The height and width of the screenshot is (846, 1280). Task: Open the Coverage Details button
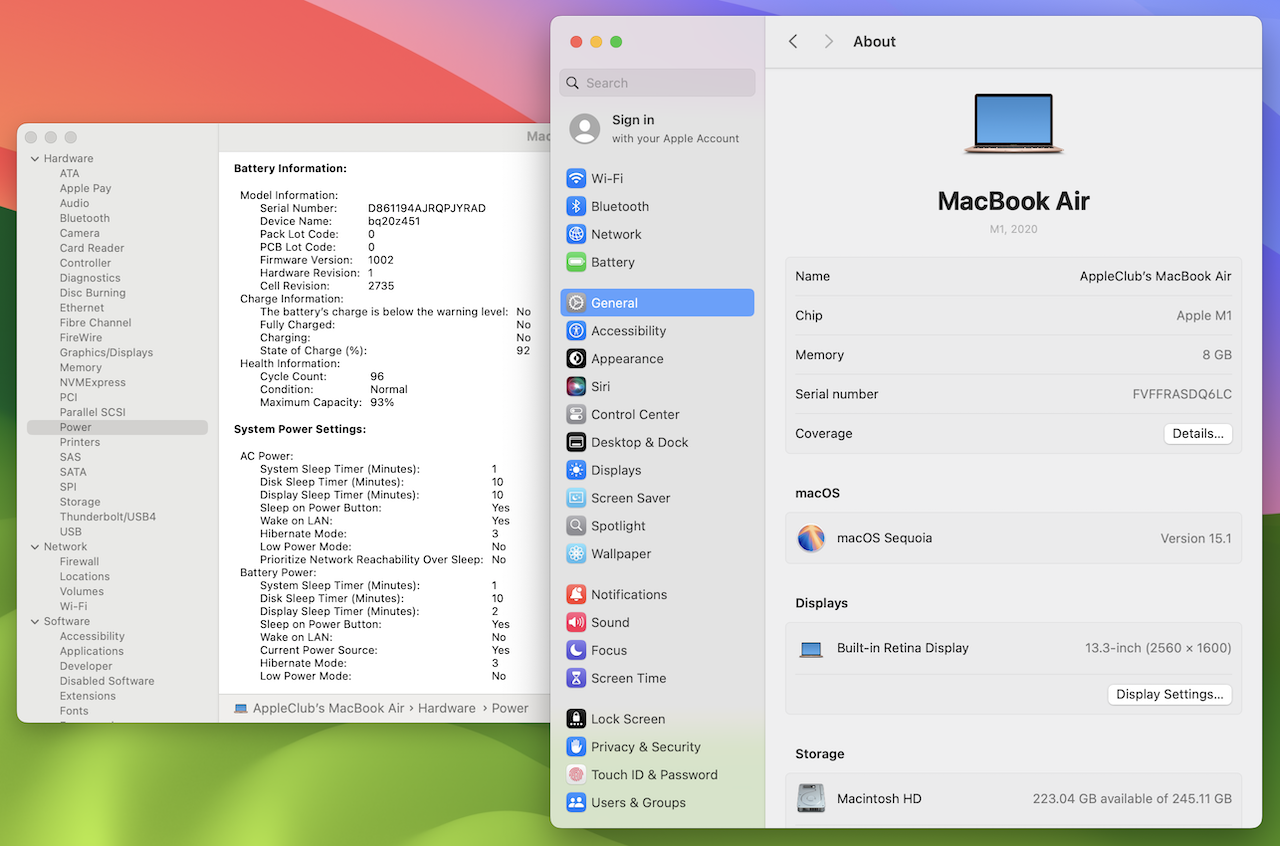1198,434
